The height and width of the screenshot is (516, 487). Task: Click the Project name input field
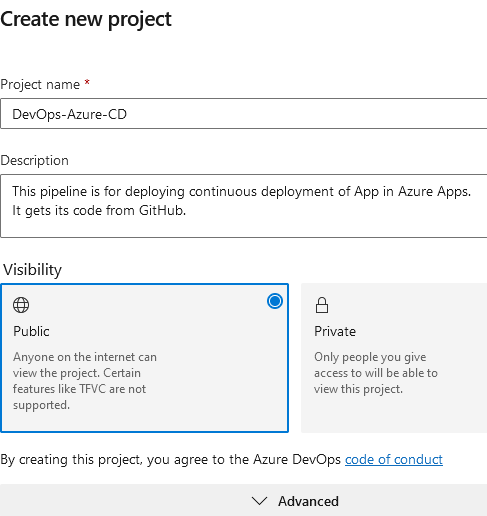[244, 114]
